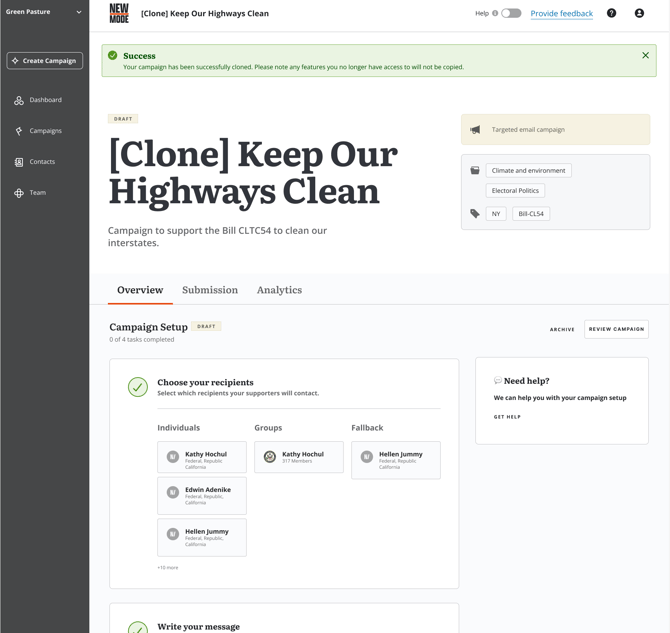Click the Team icon in sidebar
The image size is (670, 633).
[x=19, y=193]
